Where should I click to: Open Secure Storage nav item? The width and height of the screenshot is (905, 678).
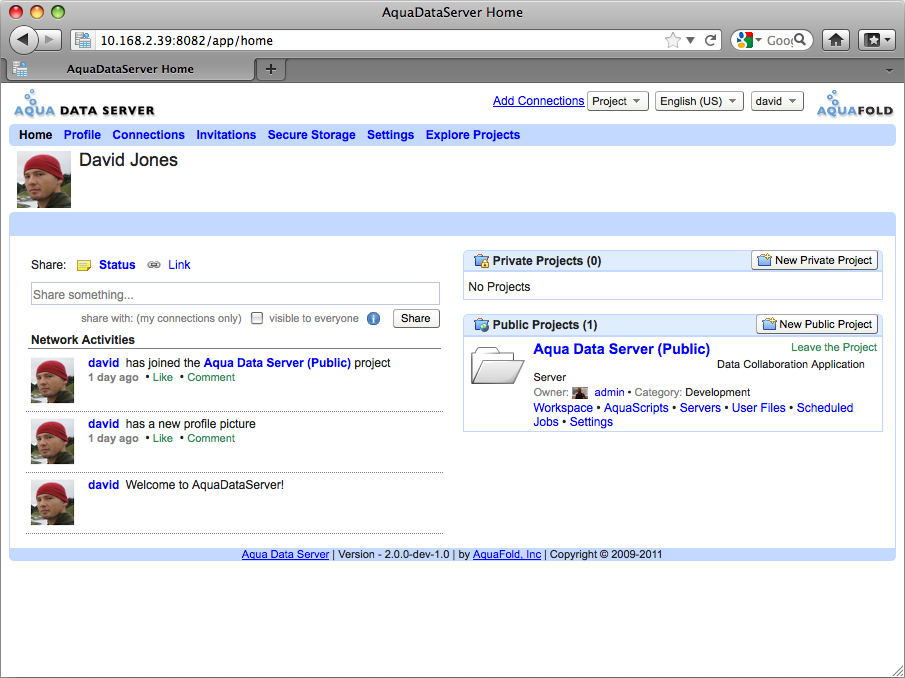click(x=311, y=134)
